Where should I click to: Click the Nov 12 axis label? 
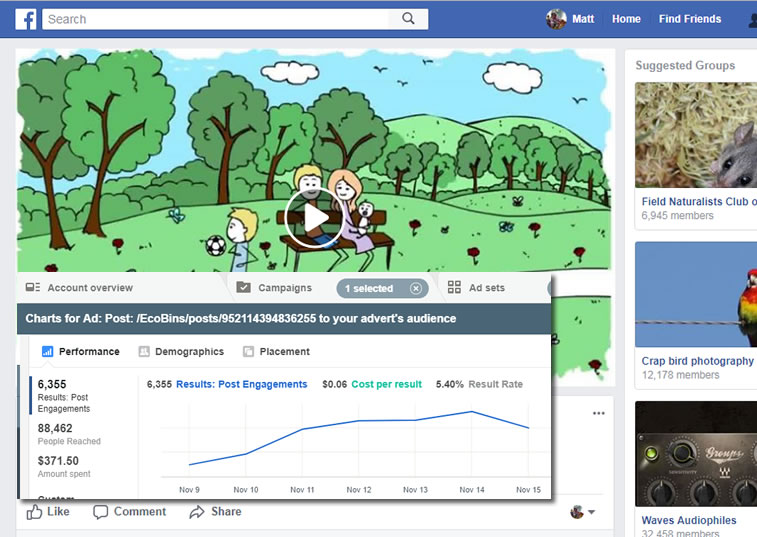(x=359, y=490)
